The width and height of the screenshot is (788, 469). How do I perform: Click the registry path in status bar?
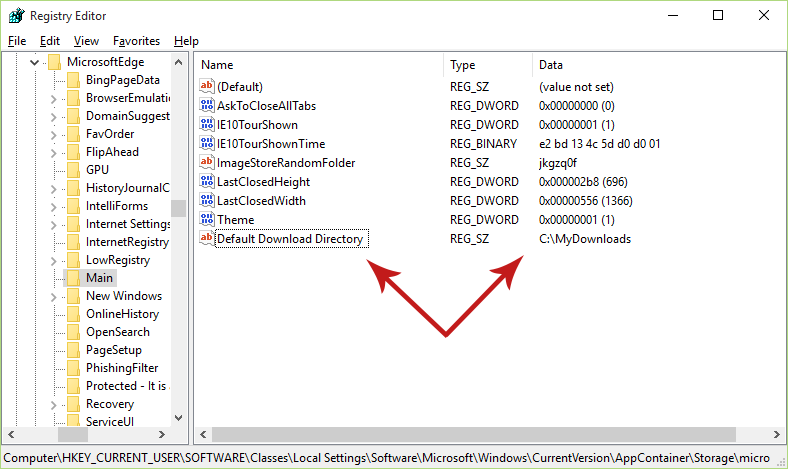386,458
